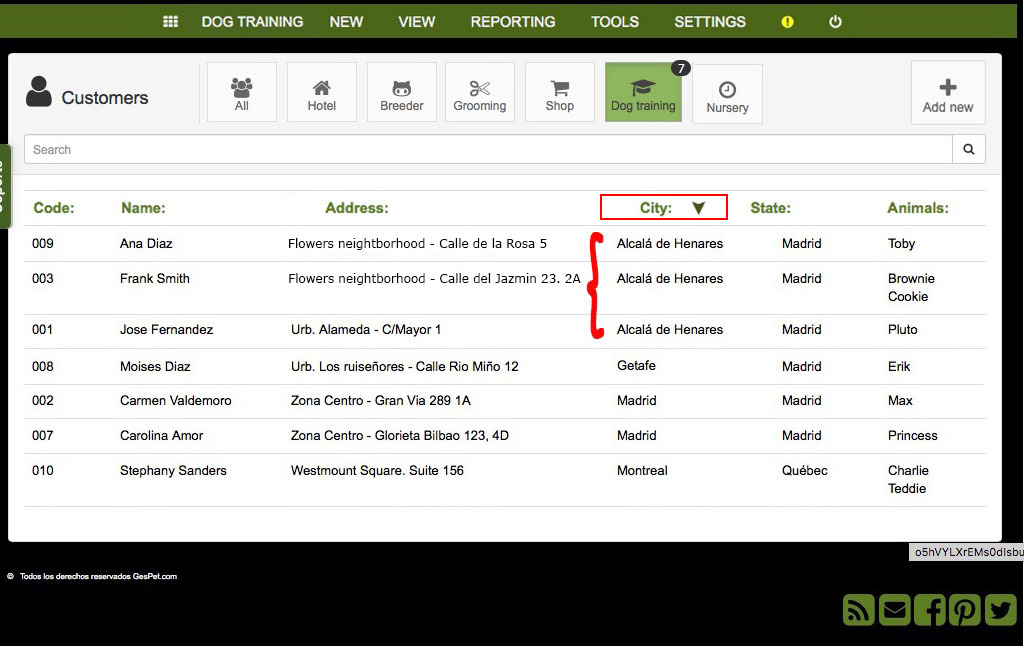The height and width of the screenshot is (646, 1024).
Task: Filter customers by Nursery
Action: (728, 94)
